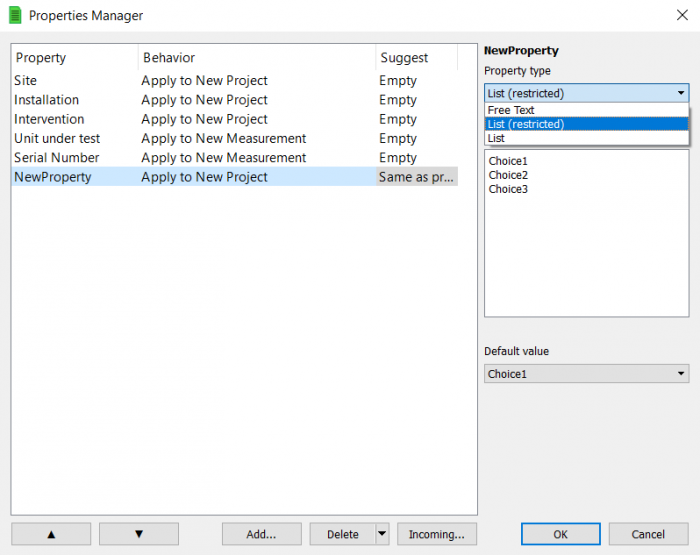Click the Behavior column header
Image resolution: width=700 pixels, height=555 pixels.
257,58
